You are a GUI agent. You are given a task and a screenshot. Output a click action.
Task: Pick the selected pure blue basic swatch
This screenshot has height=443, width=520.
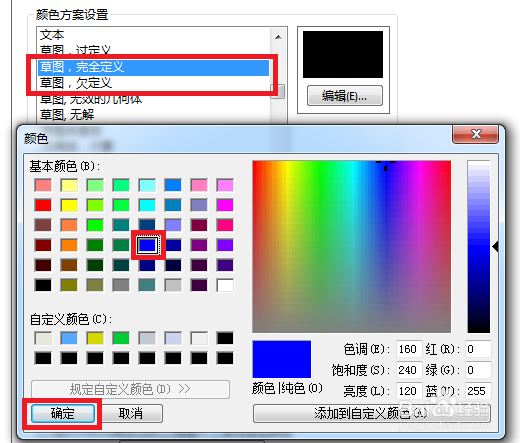147,245
